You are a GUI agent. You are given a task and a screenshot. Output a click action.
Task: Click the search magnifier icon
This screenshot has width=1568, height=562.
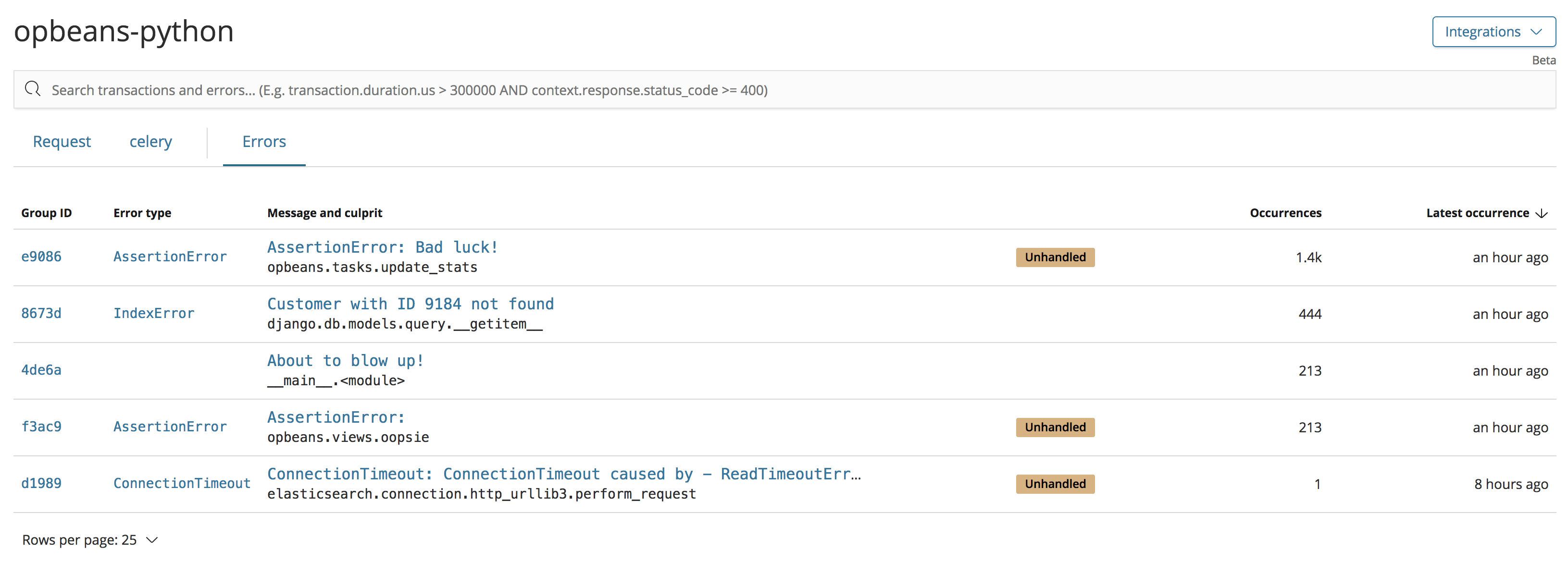pos(33,89)
